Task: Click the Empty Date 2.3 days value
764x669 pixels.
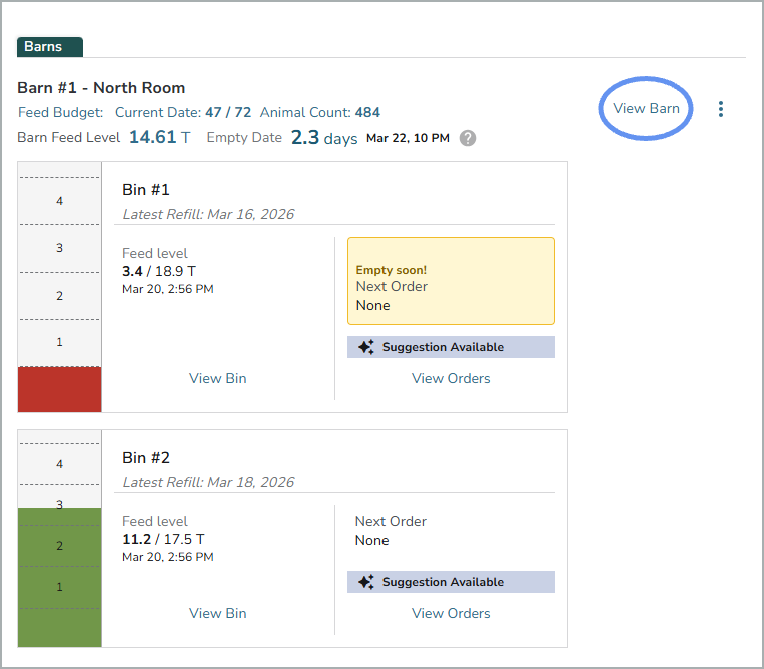Action: coord(324,138)
